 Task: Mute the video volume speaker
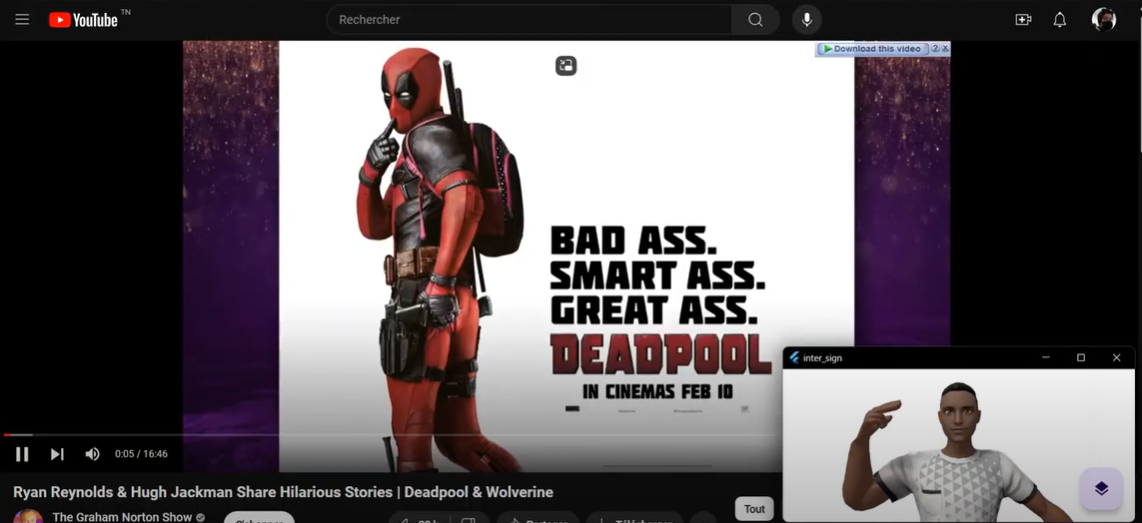coord(92,454)
